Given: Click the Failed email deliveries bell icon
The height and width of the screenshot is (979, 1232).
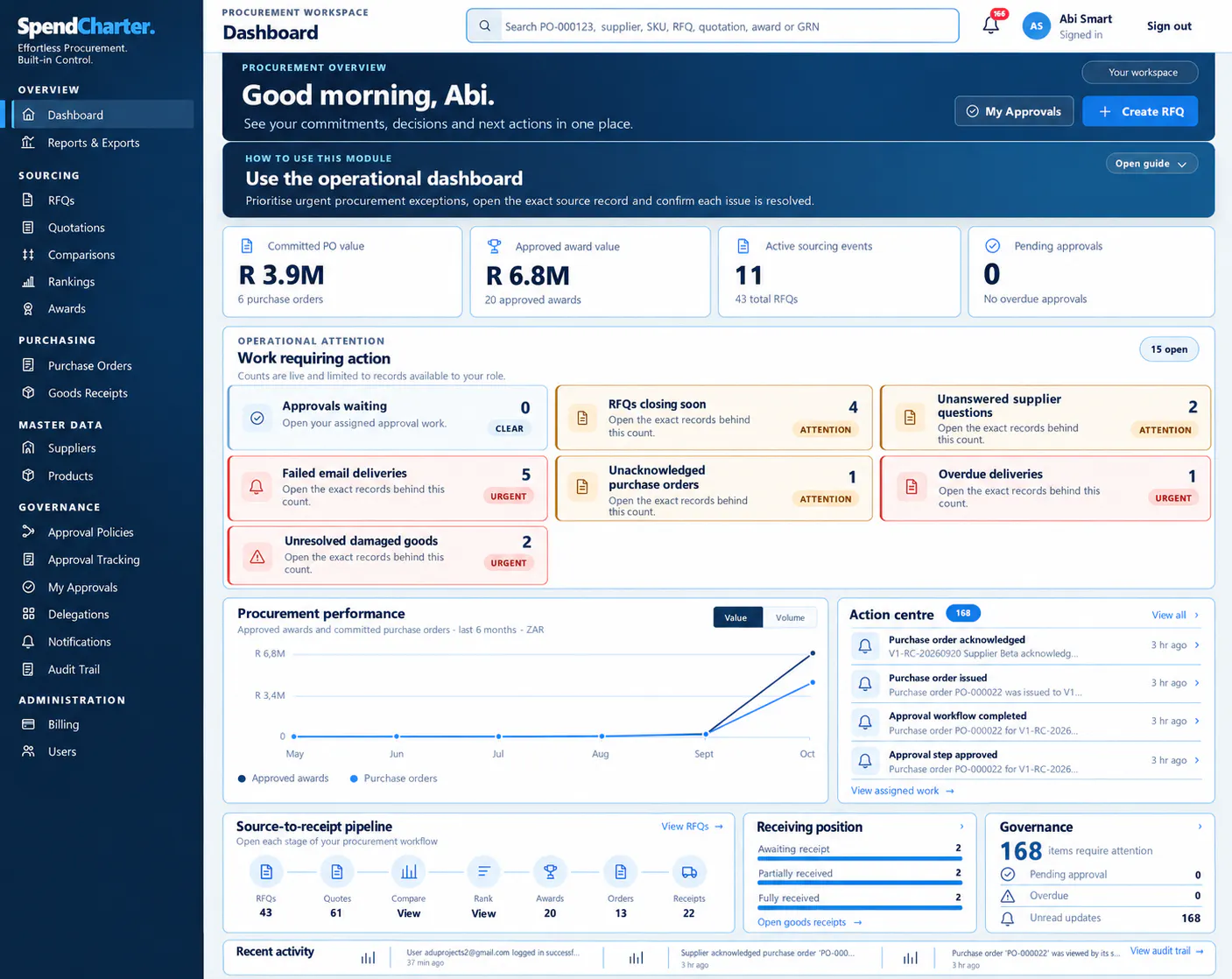Looking at the screenshot, I should (x=257, y=487).
